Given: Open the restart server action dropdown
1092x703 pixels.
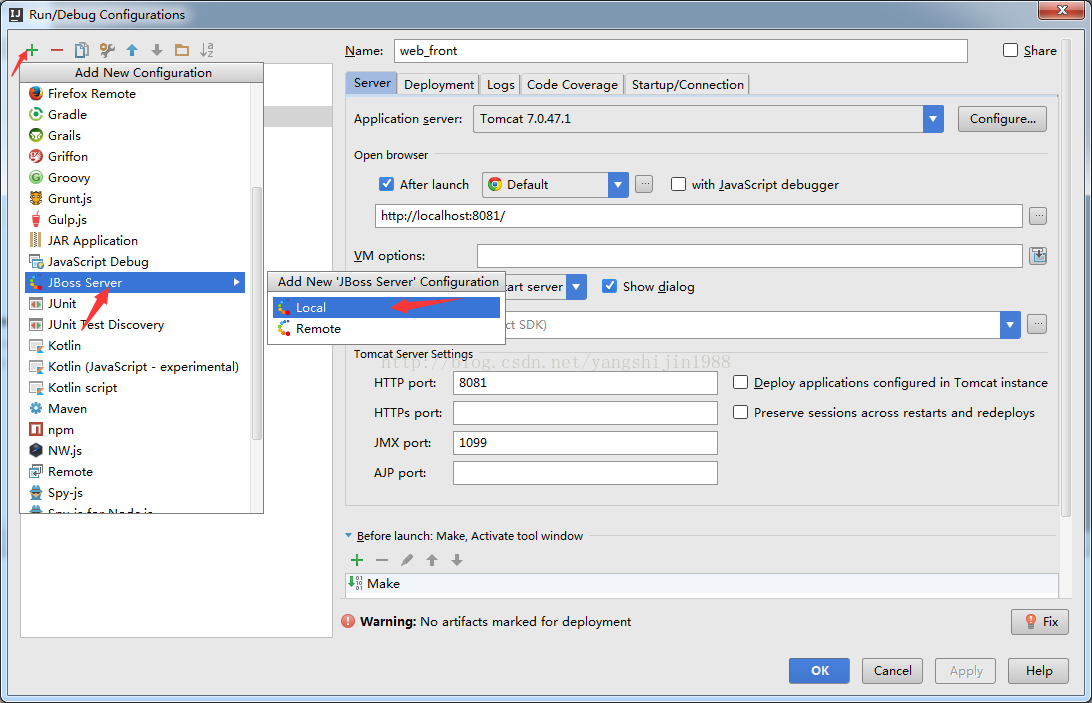Looking at the screenshot, I should (x=577, y=287).
